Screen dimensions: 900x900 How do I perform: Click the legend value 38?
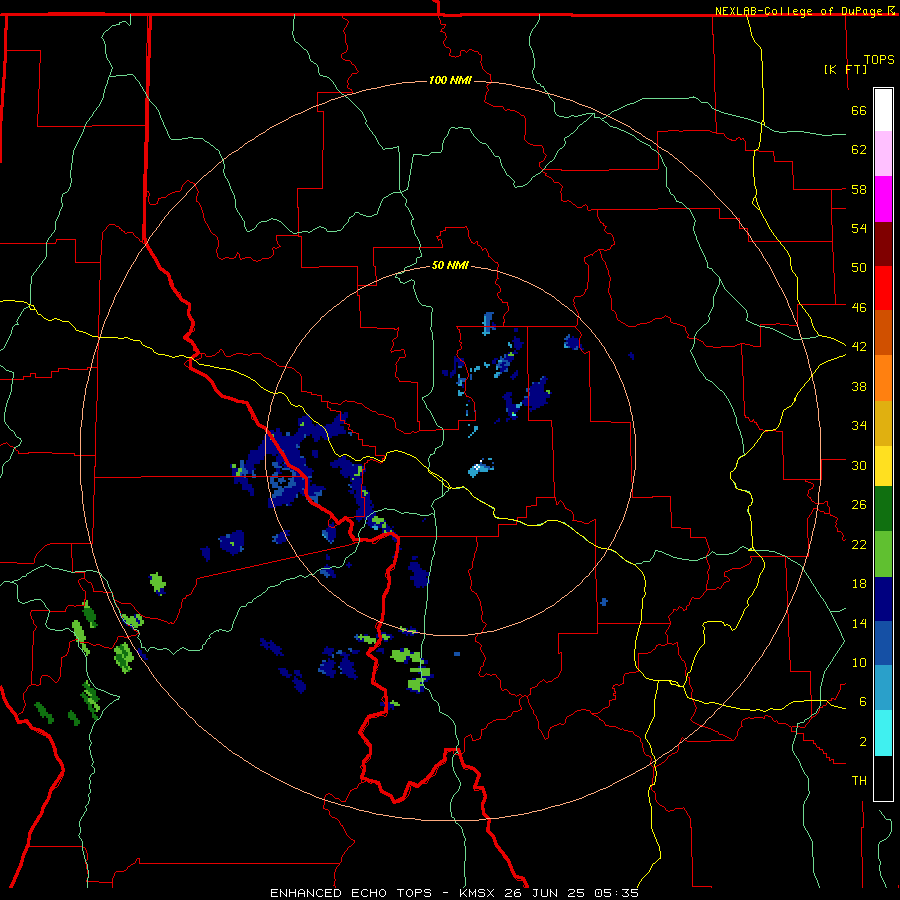[x=859, y=386]
